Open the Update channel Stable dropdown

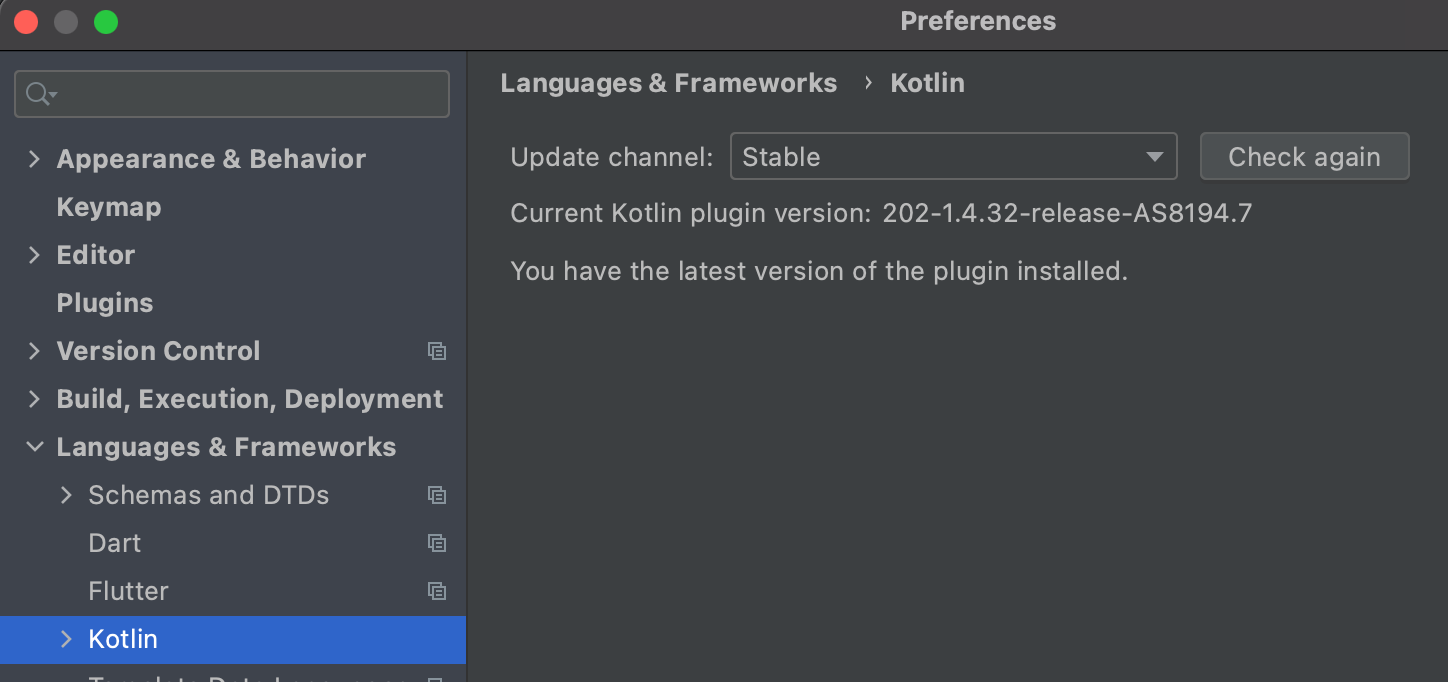[x=953, y=157]
